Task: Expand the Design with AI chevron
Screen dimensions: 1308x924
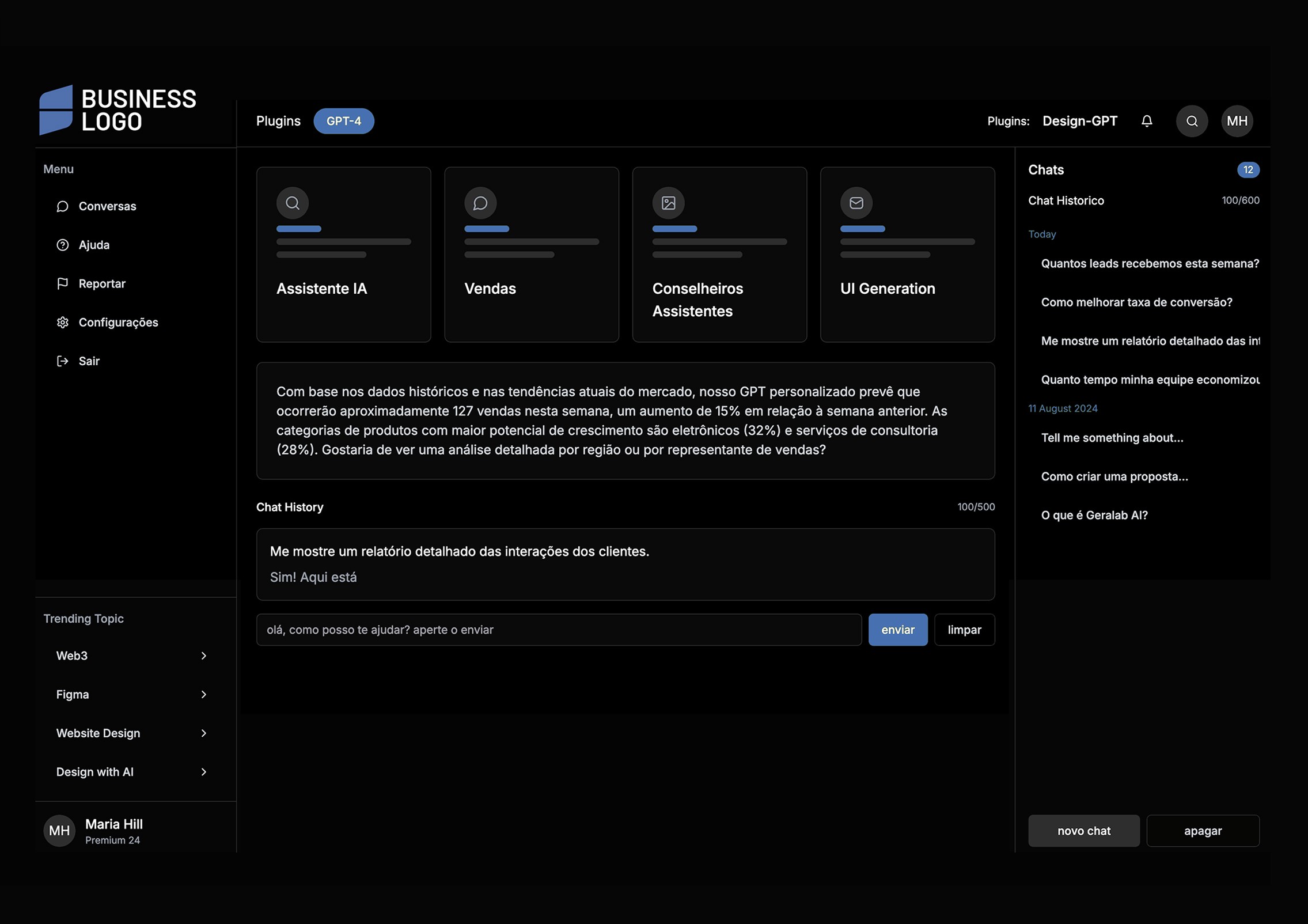Action: click(204, 772)
